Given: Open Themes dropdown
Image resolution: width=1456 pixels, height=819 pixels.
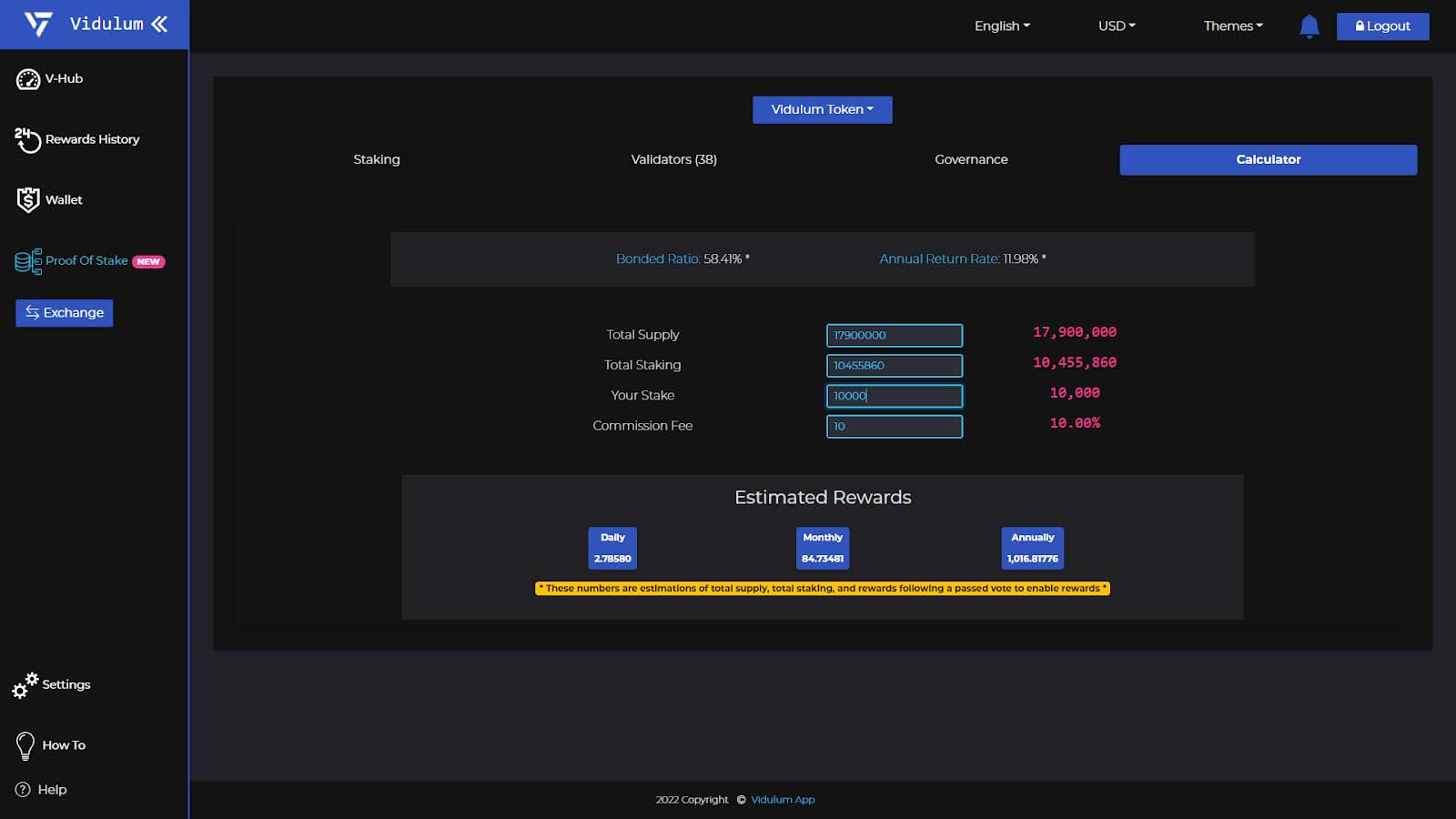Looking at the screenshot, I should (1233, 26).
